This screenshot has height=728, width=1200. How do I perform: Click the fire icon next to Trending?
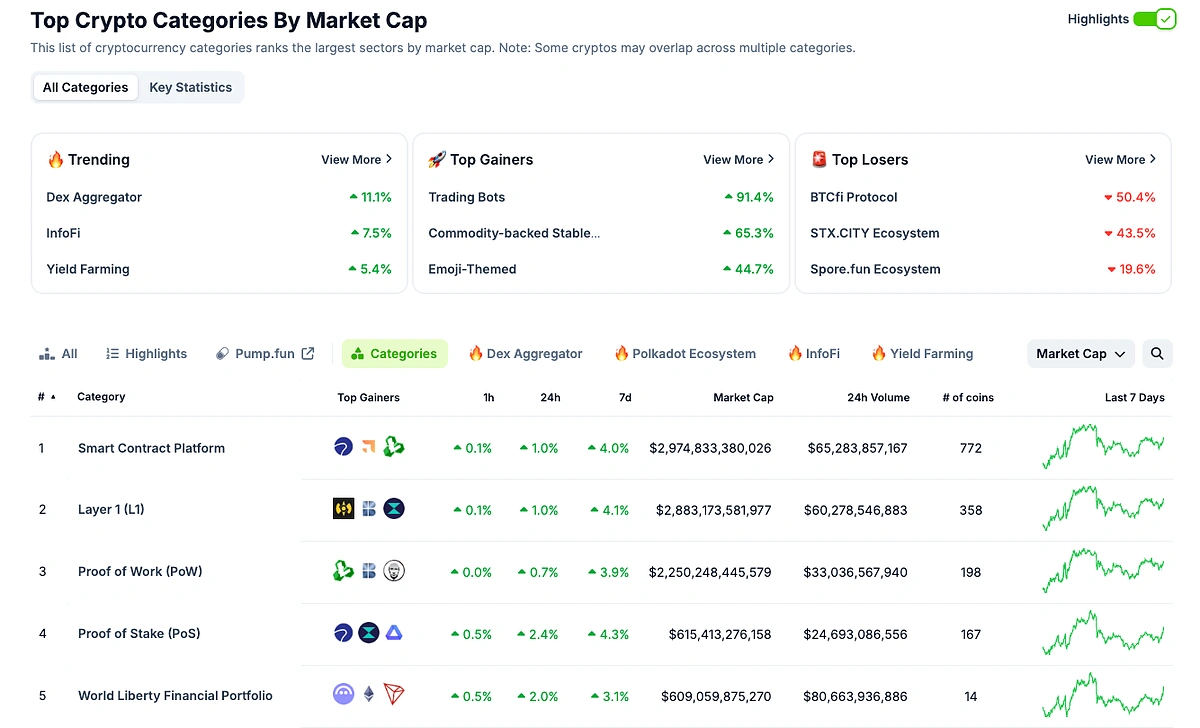pos(55,159)
